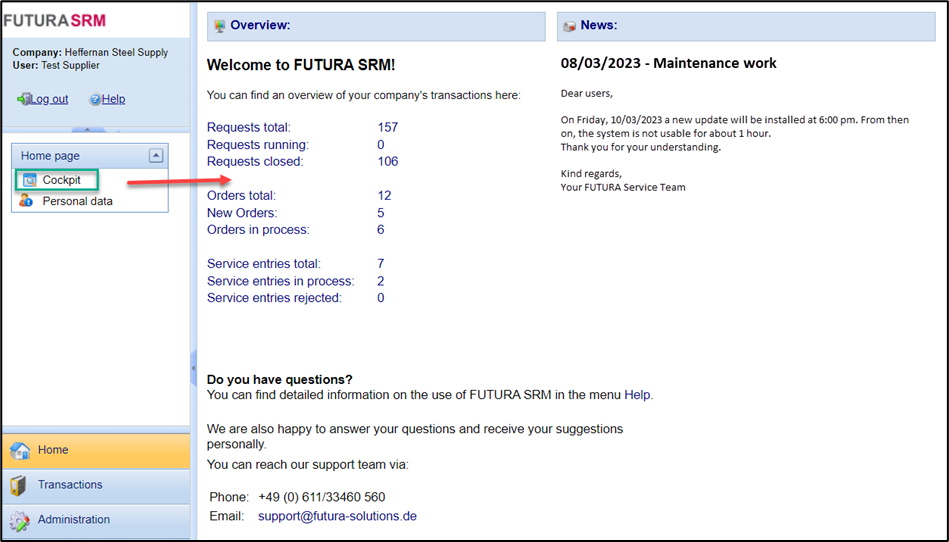Open the Transactions navigation section
949x542 pixels.
(70, 485)
